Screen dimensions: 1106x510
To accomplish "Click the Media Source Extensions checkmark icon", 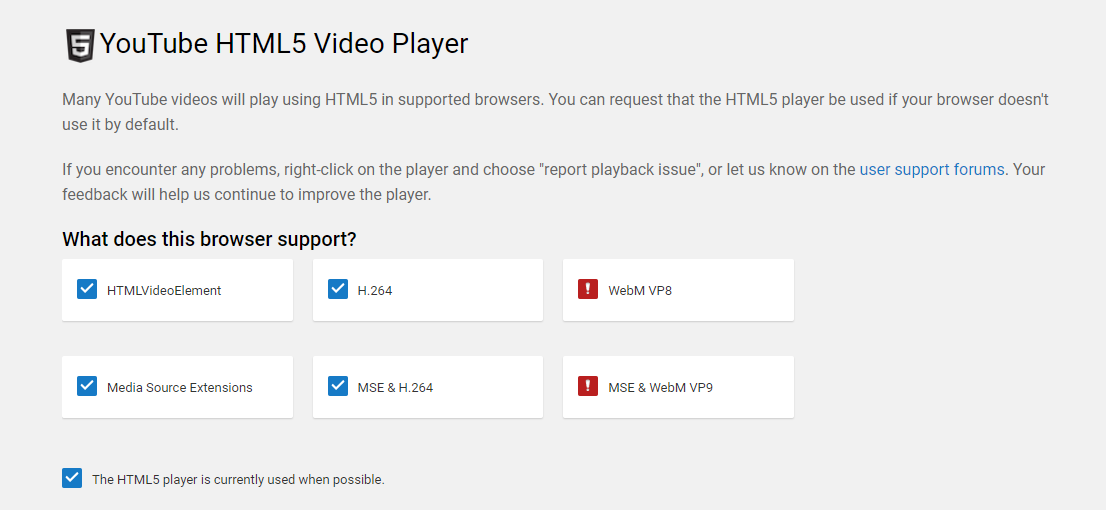I will (87, 387).
